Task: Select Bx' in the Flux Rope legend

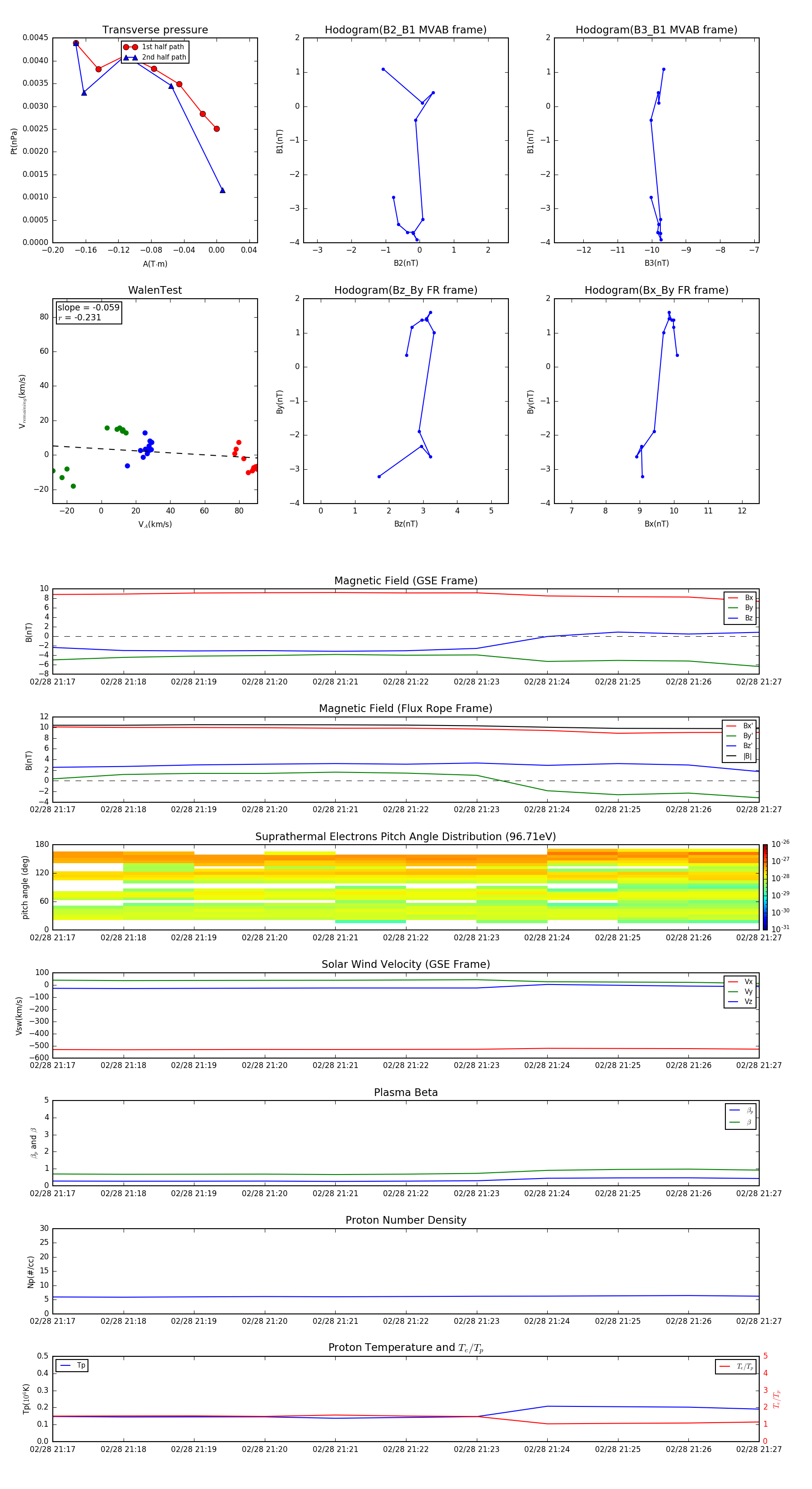Action: tap(739, 726)
